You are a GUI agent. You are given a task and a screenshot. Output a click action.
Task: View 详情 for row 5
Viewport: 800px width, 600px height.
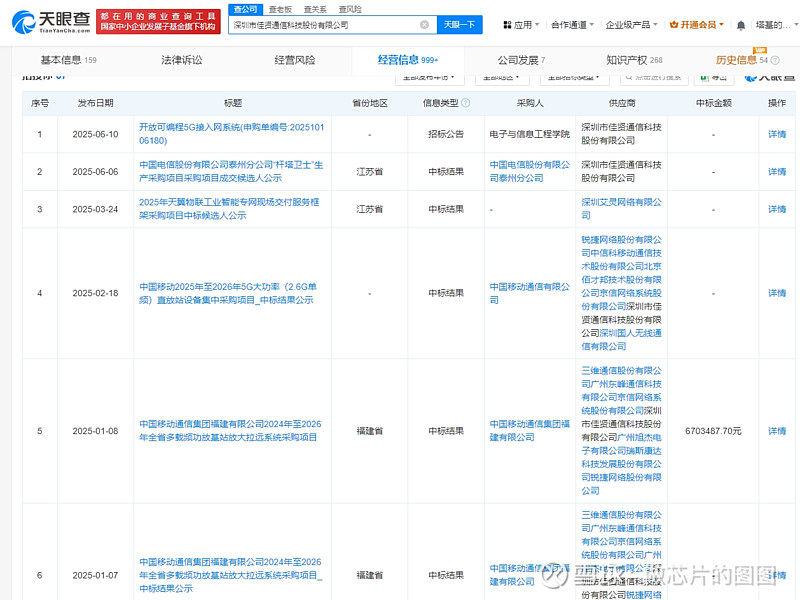(777, 431)
